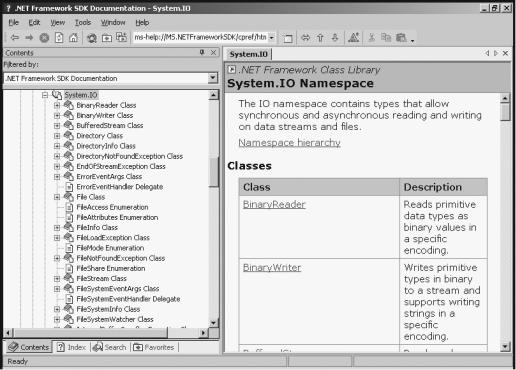
Task: Click the document pane vertical scrollbar thumb
Action: pos(505,112)
